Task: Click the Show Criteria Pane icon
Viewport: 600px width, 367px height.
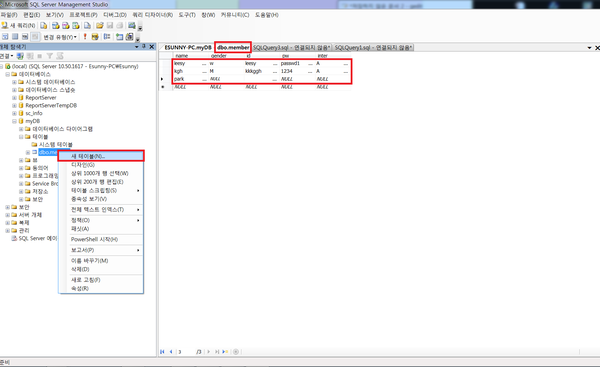Action: (15, 37)
